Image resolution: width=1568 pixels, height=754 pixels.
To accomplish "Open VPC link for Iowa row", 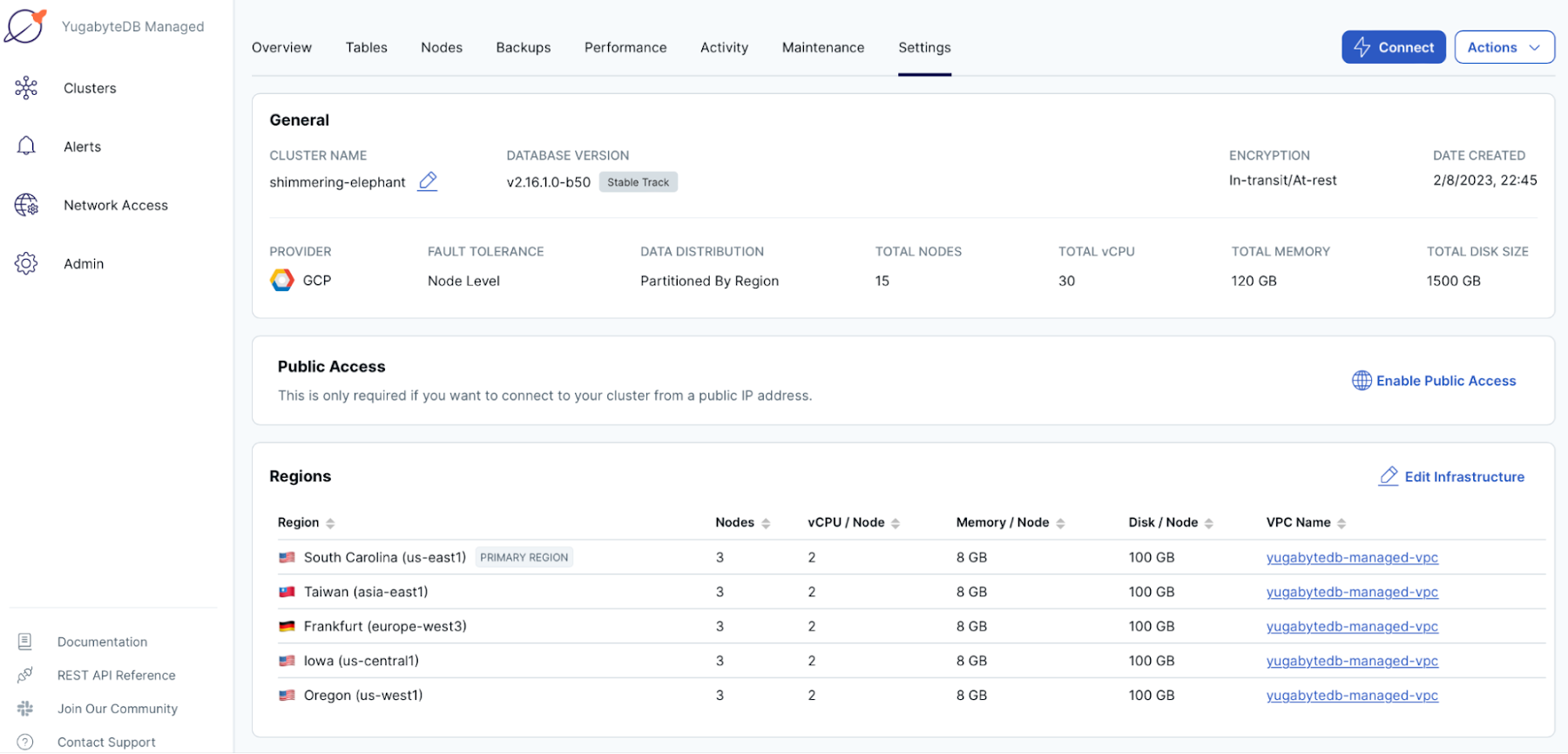I will (1352, 661).
